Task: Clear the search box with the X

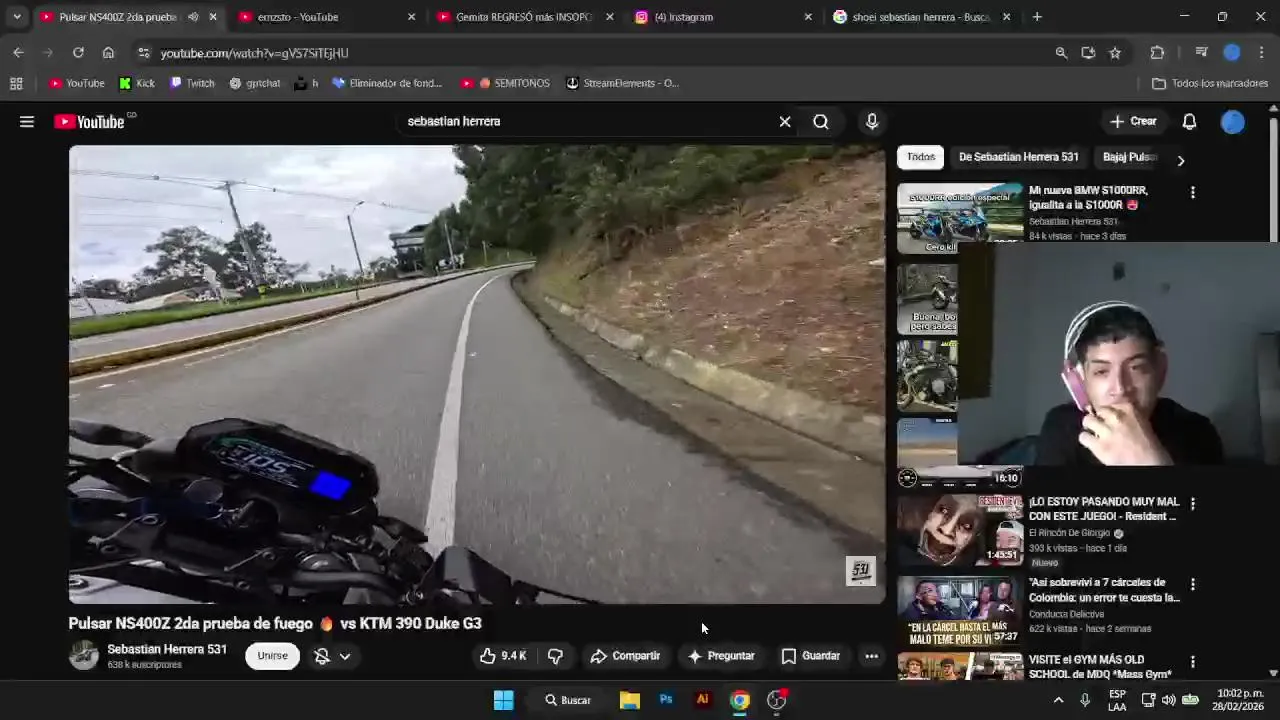Action: coord(785,122)
